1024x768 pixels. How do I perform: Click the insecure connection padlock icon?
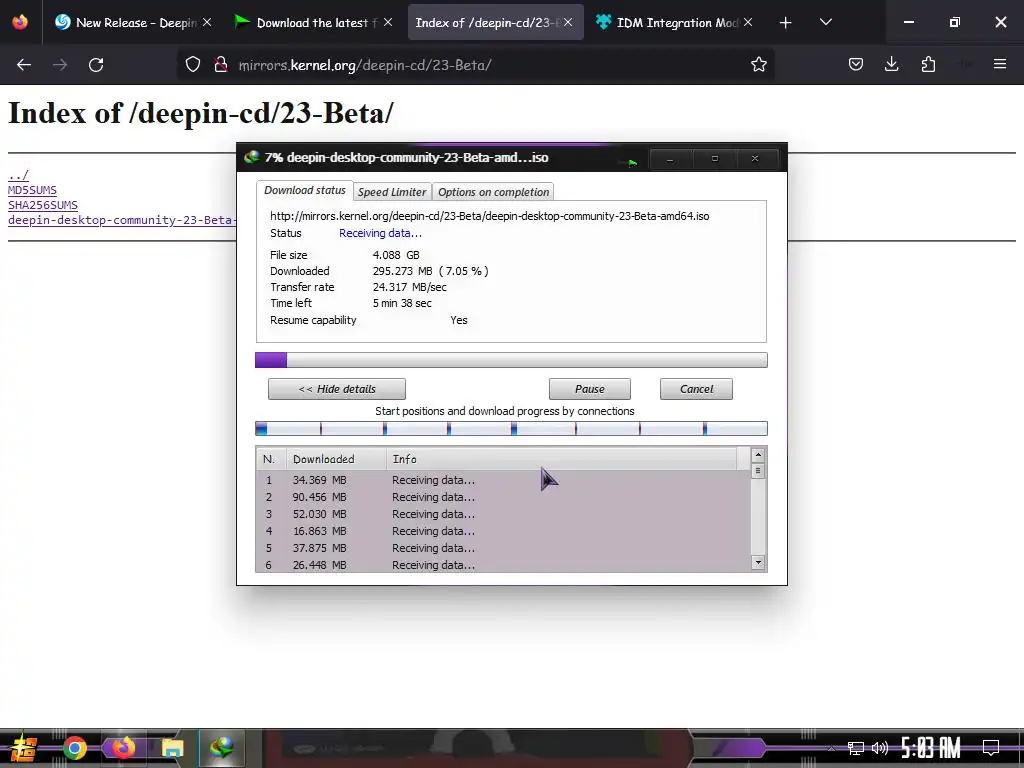tap(221, 65)
